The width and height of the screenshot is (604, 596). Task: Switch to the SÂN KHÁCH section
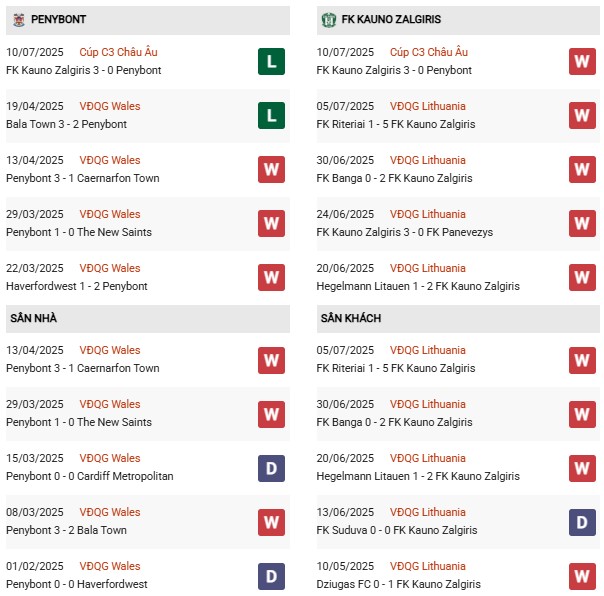point(349,318)
